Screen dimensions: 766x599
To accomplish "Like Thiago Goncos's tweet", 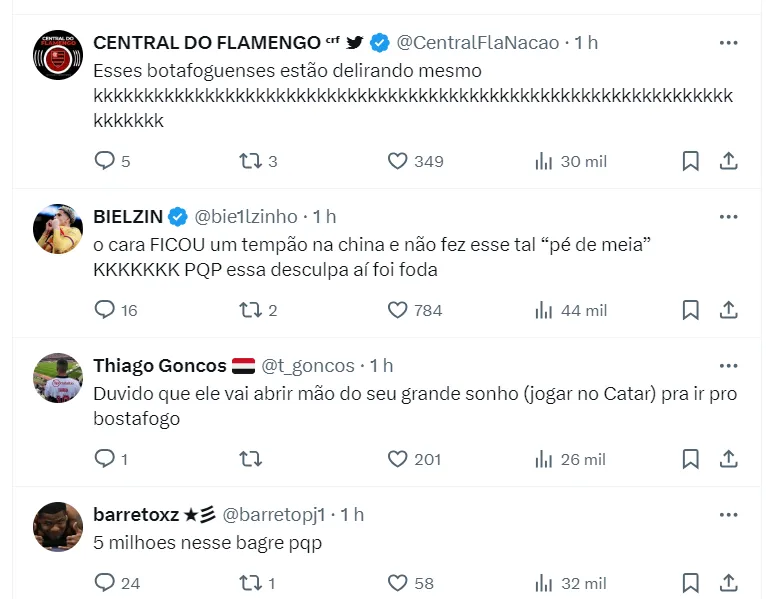I will [398, 459].
